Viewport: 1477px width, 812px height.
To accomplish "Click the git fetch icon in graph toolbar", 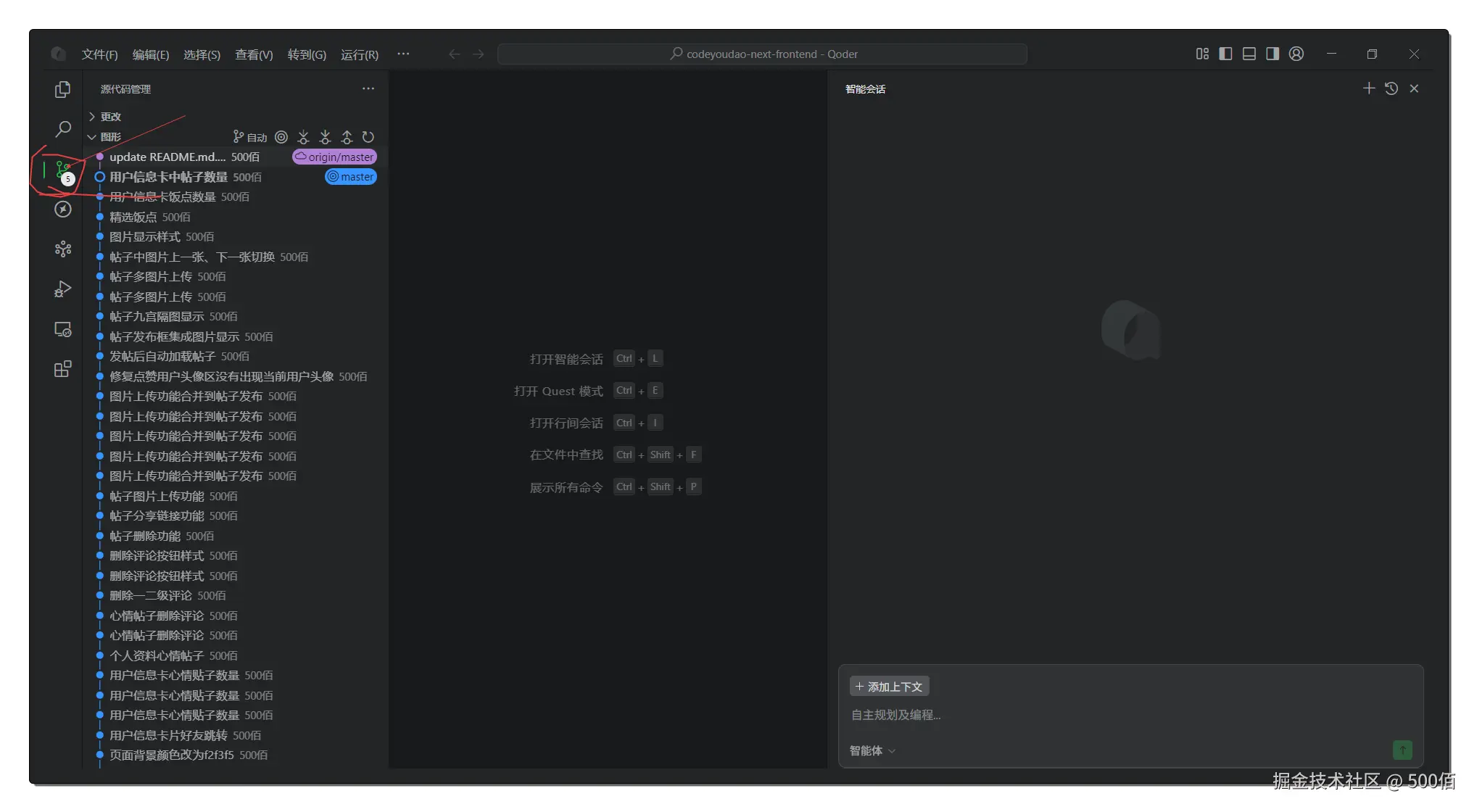I will point(303,137).
